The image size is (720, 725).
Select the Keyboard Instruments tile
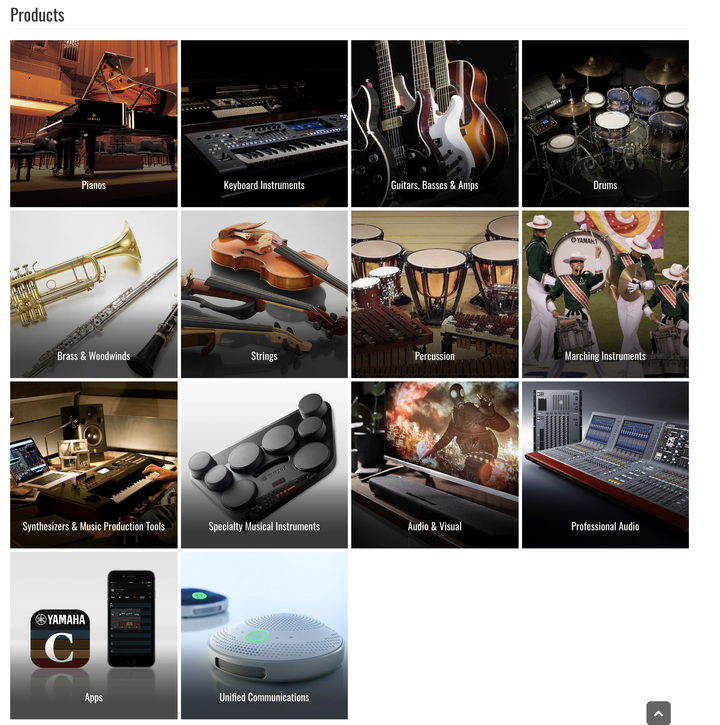tap(264, 123)
